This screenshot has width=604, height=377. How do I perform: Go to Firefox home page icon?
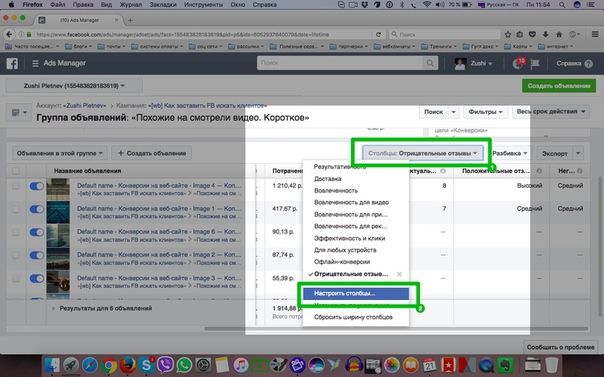coord(559,34)
